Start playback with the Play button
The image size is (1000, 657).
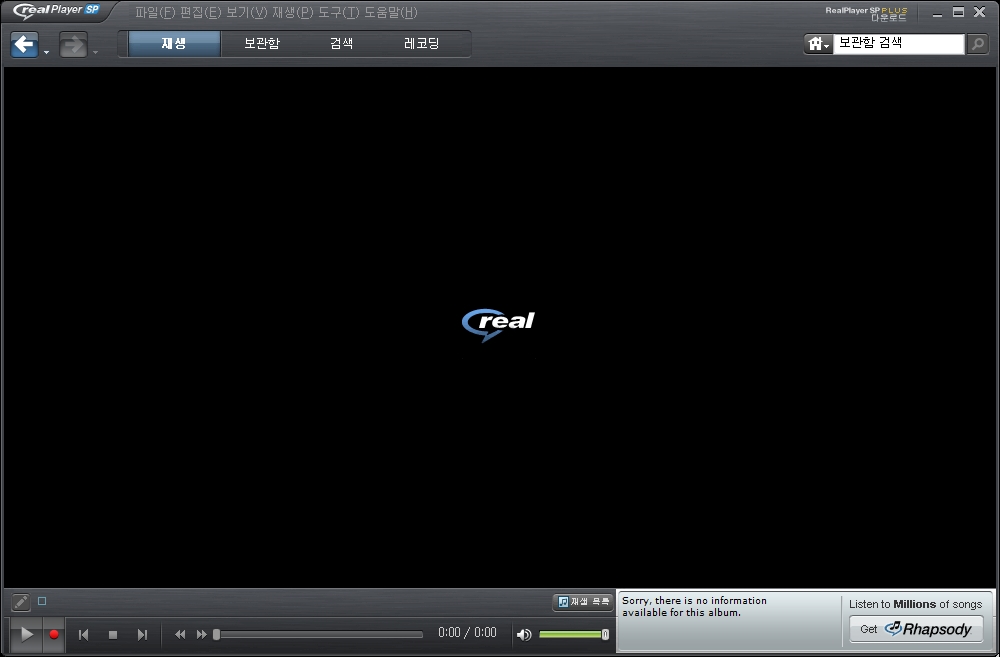(26, 634)
